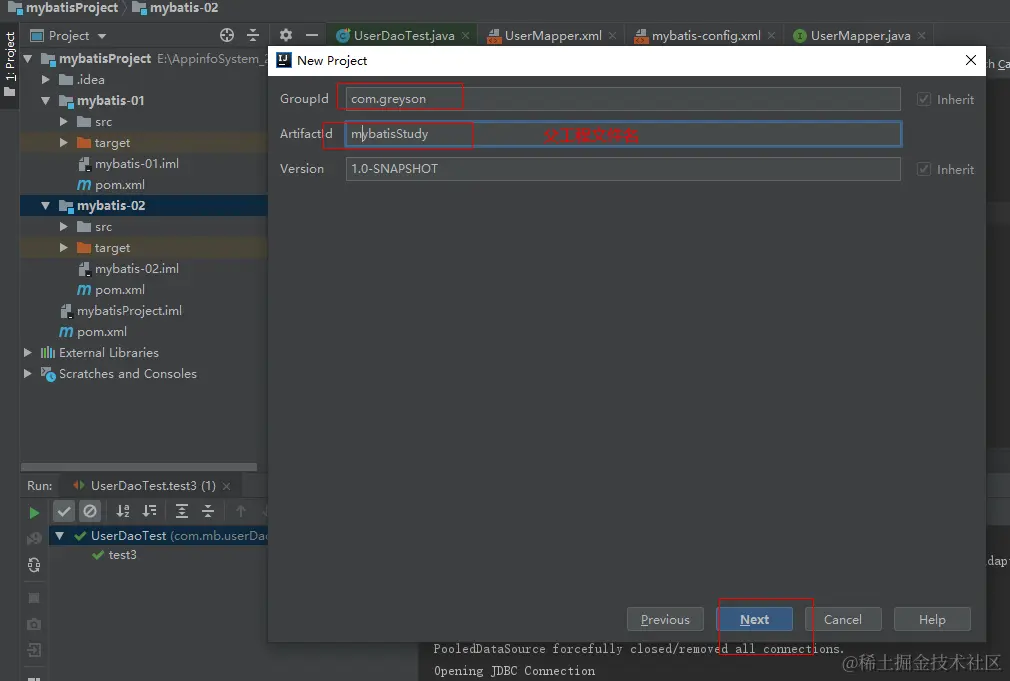1010x681 pixels.
Task: Click the sort alphabetically icon in Run toolbar
Action: (123, 512)
